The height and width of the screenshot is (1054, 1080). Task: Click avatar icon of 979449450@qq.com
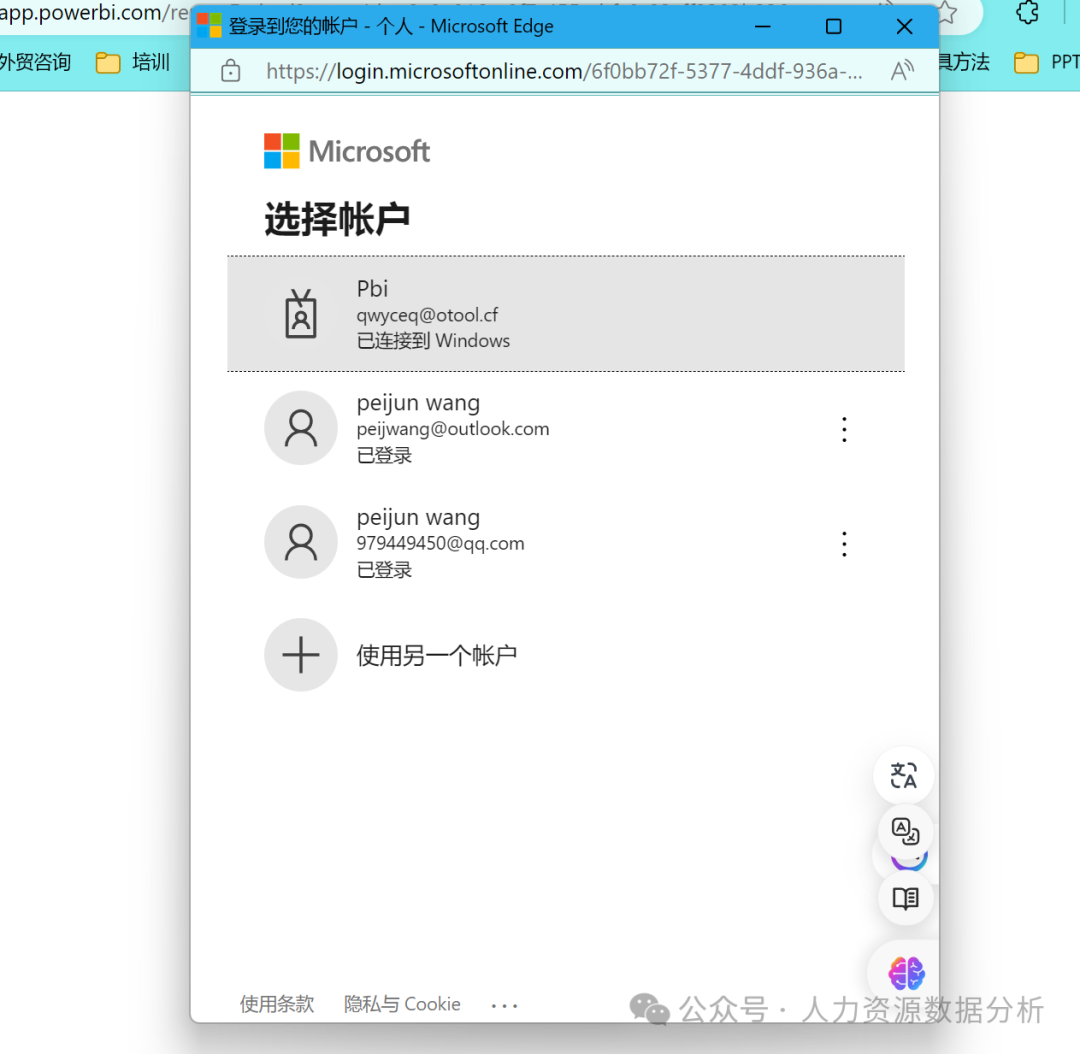point(301,542)
